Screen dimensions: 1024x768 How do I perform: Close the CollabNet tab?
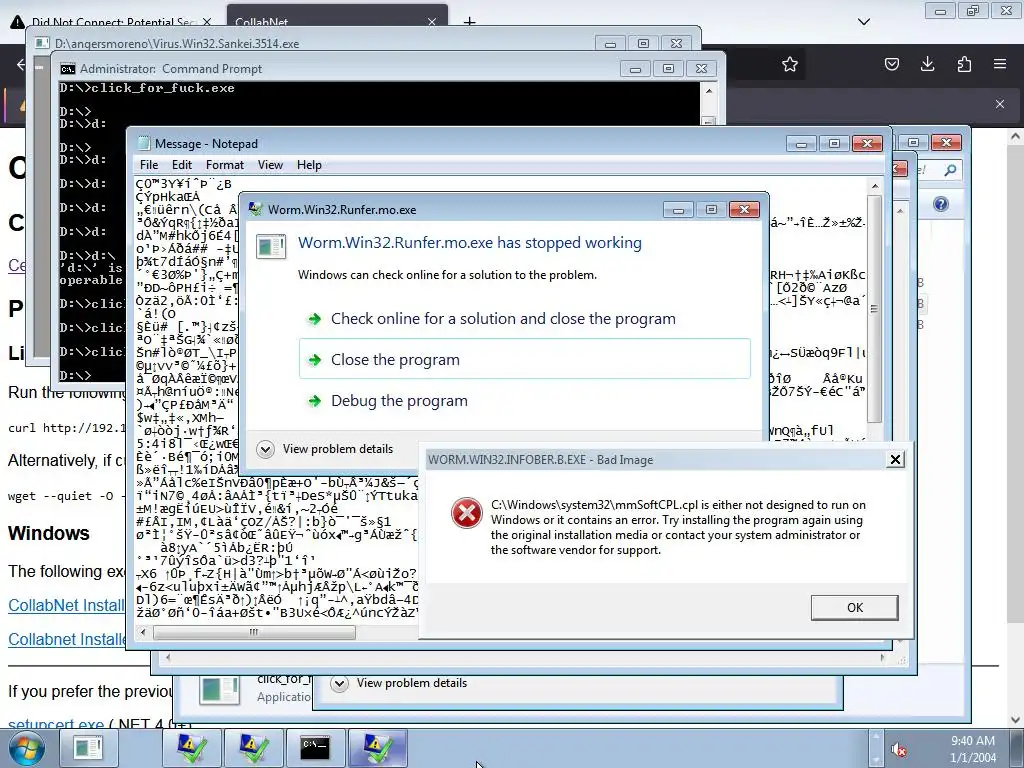pos(432,22)
